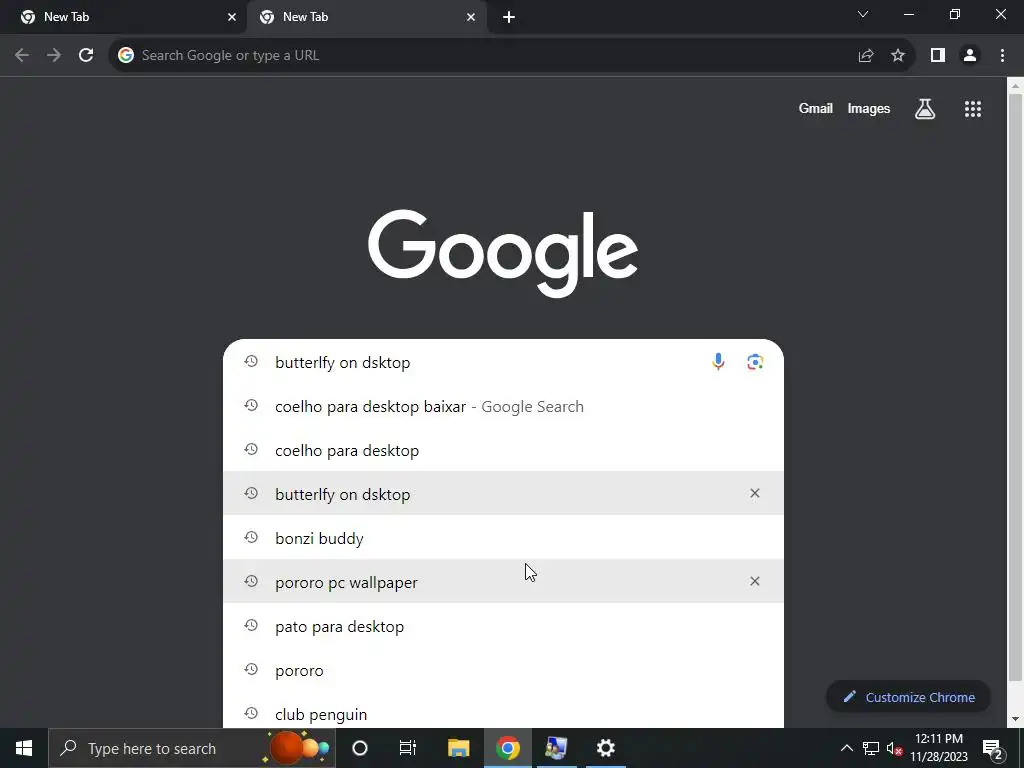Open the Chrome side panel

point(938,56)
